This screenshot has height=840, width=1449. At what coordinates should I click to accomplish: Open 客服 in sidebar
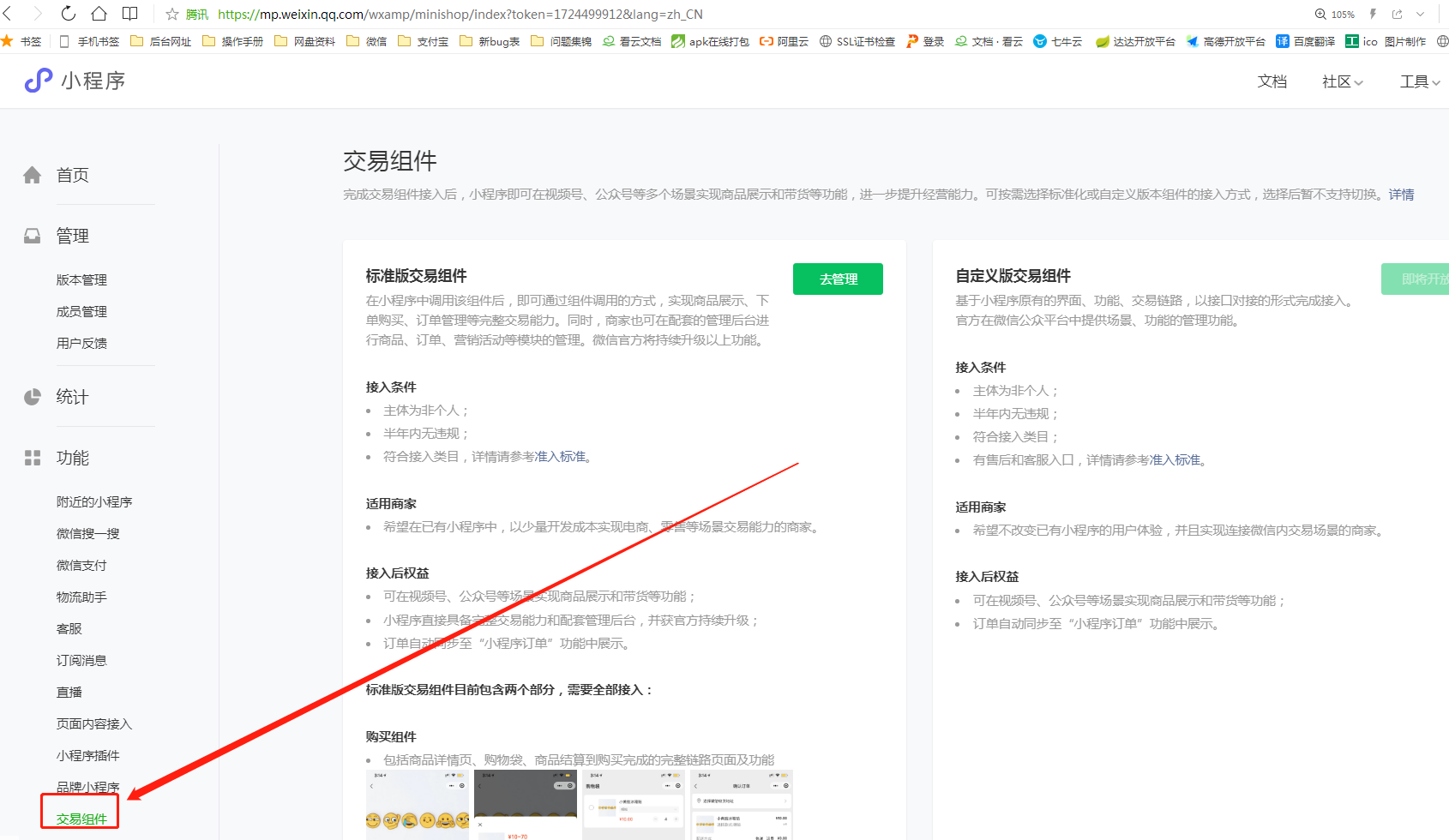coord(69,628)
